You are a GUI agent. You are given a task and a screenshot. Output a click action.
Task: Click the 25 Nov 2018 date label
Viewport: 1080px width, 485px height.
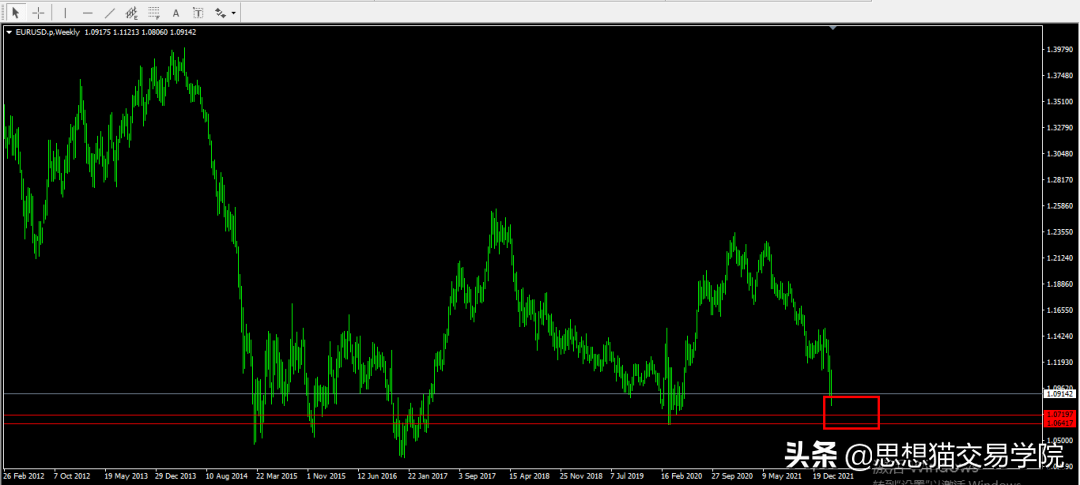(580, 476)
